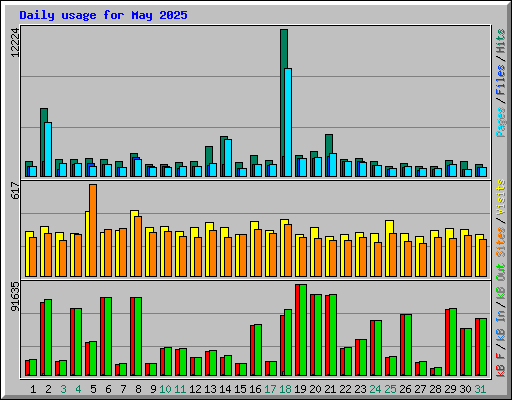This screenshot has height=400, width=512.
Task: Click day 29 on the x-axis
Action: click(450, 389)
